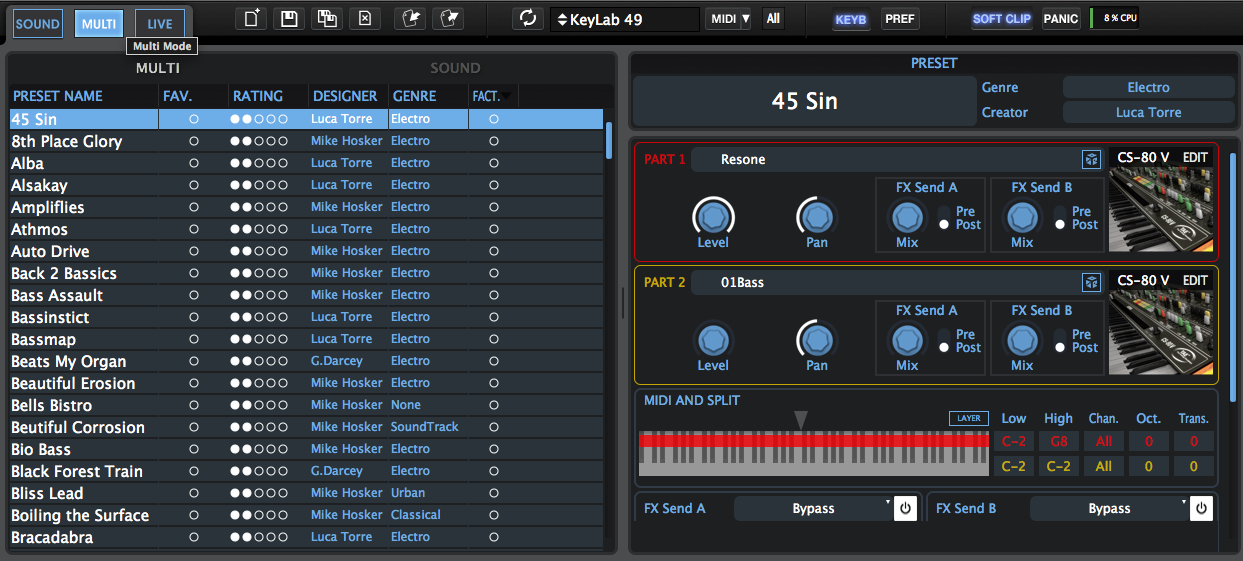Image resolution: width=1243 pixels, height=561 pixels.
Task: Open the CS-80 V synth thumbnail in Part 1
Action: click(x=1162, y=210)
